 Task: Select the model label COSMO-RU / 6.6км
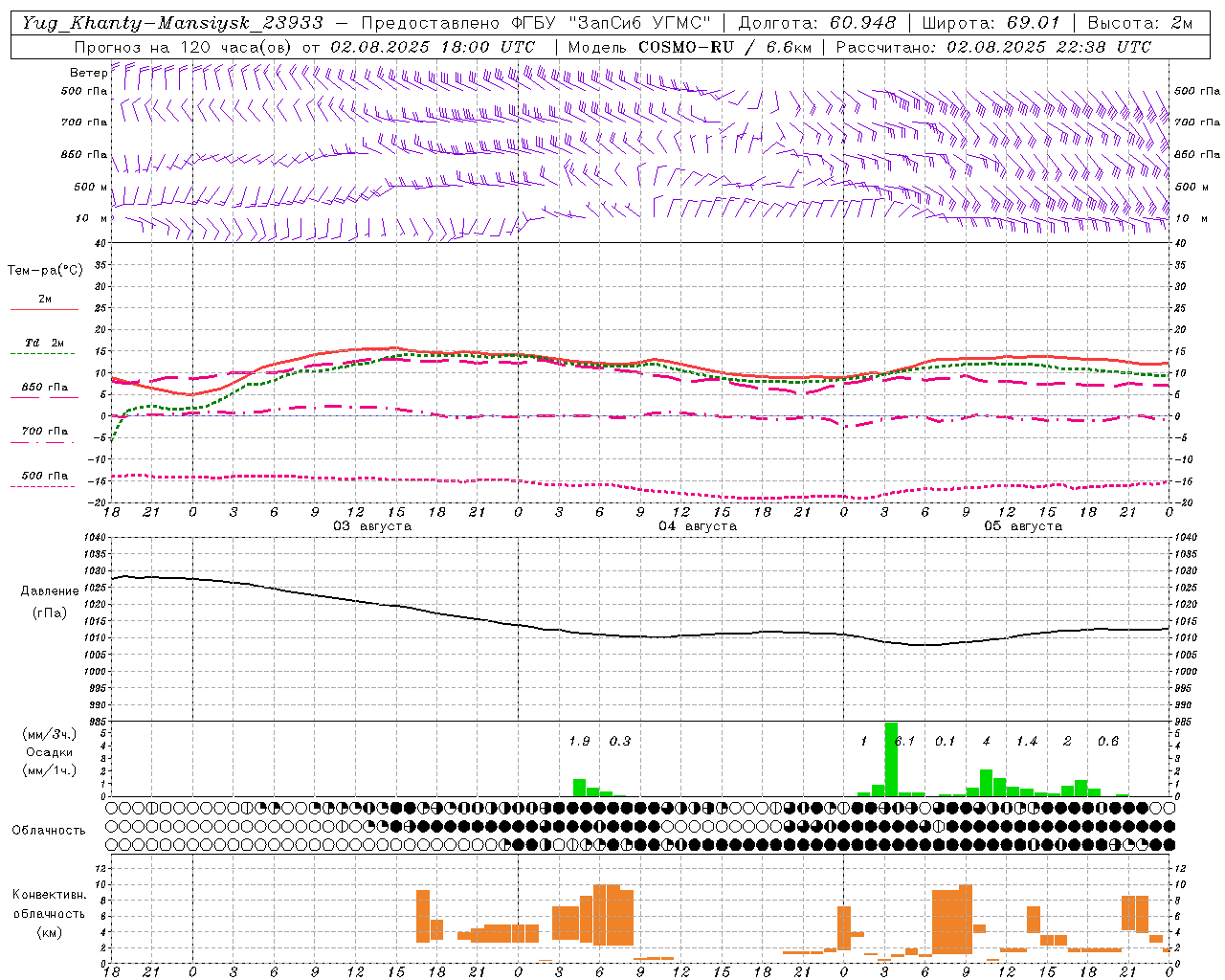726,47
